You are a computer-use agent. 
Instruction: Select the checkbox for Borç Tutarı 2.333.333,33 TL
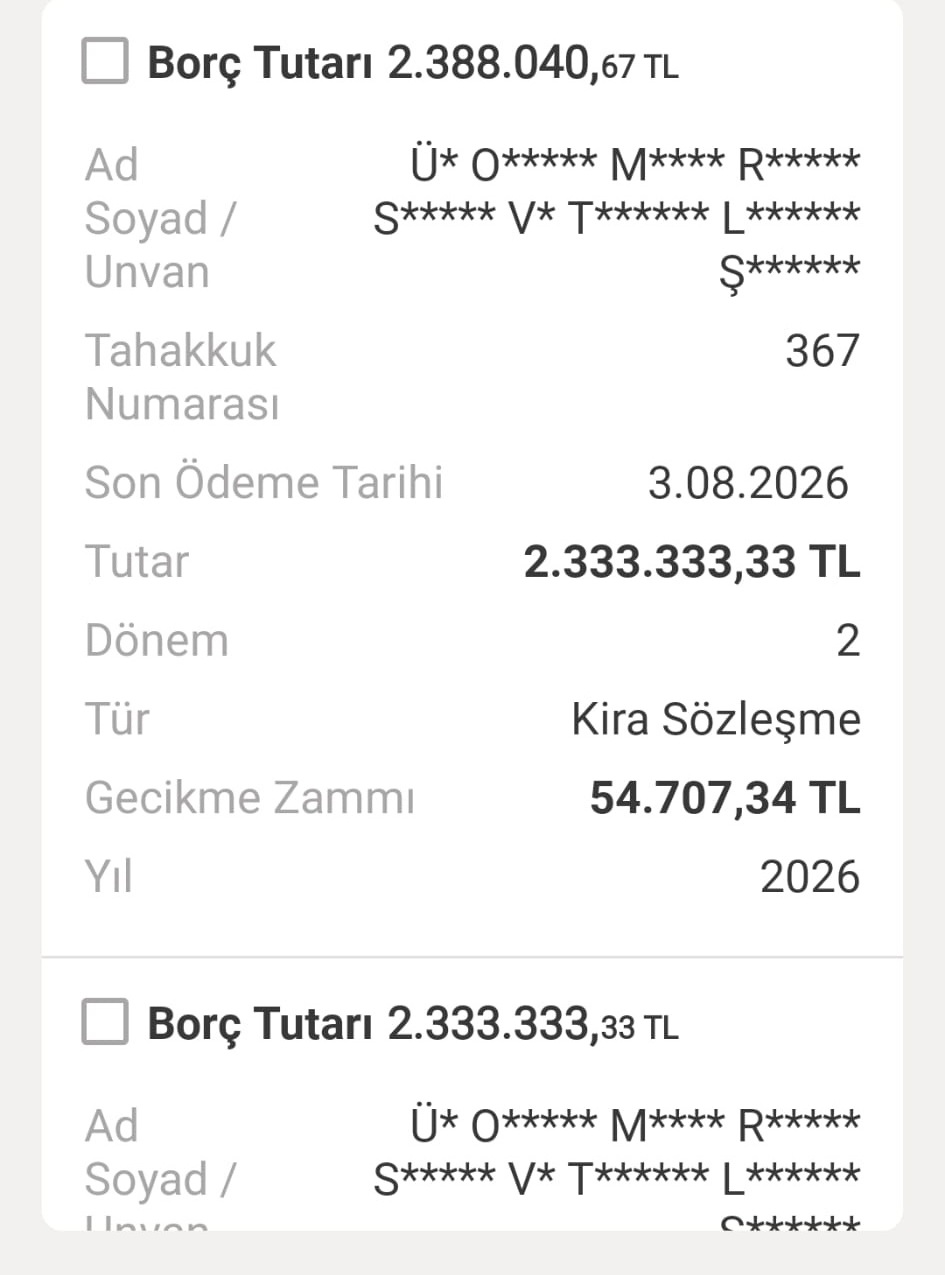click(105, 1021)
